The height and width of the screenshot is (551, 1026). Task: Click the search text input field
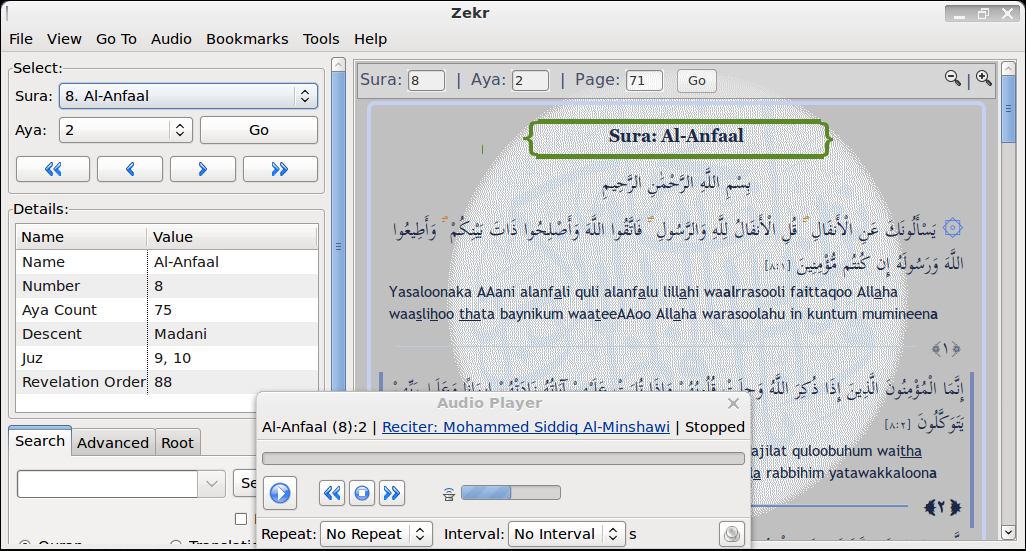pyautogui.click(x=108, y=484)
